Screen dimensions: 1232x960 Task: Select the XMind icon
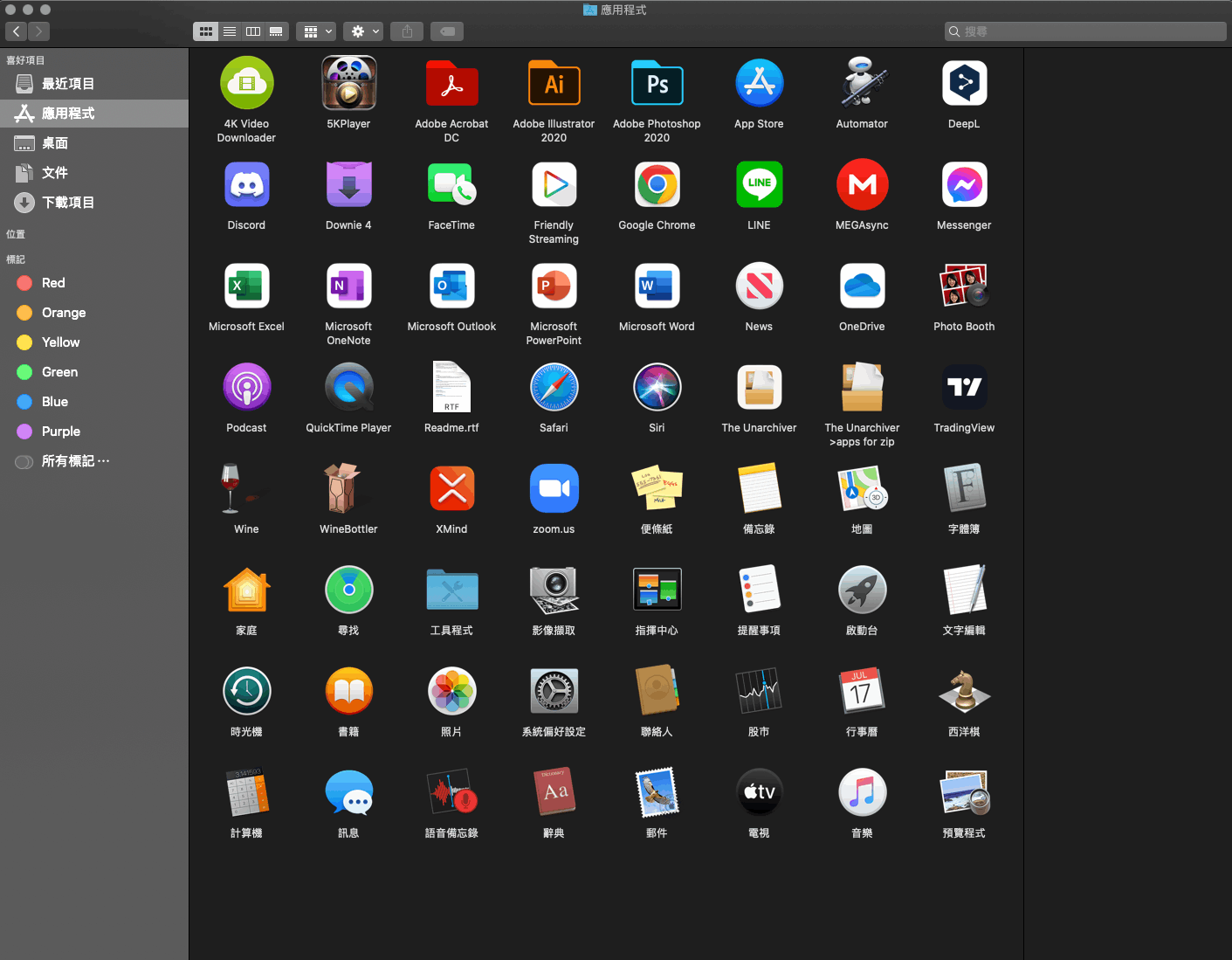(x=451, y=488)
